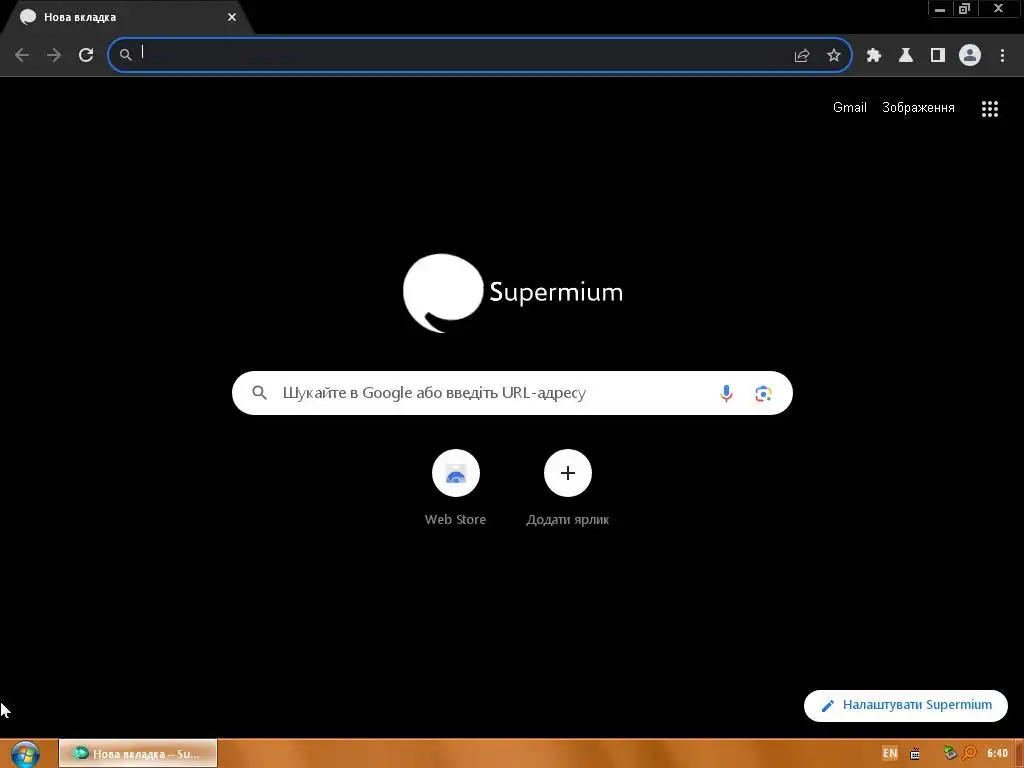Open the Зображення link
Screen dimensions: 1024x768
click(918, 108)
